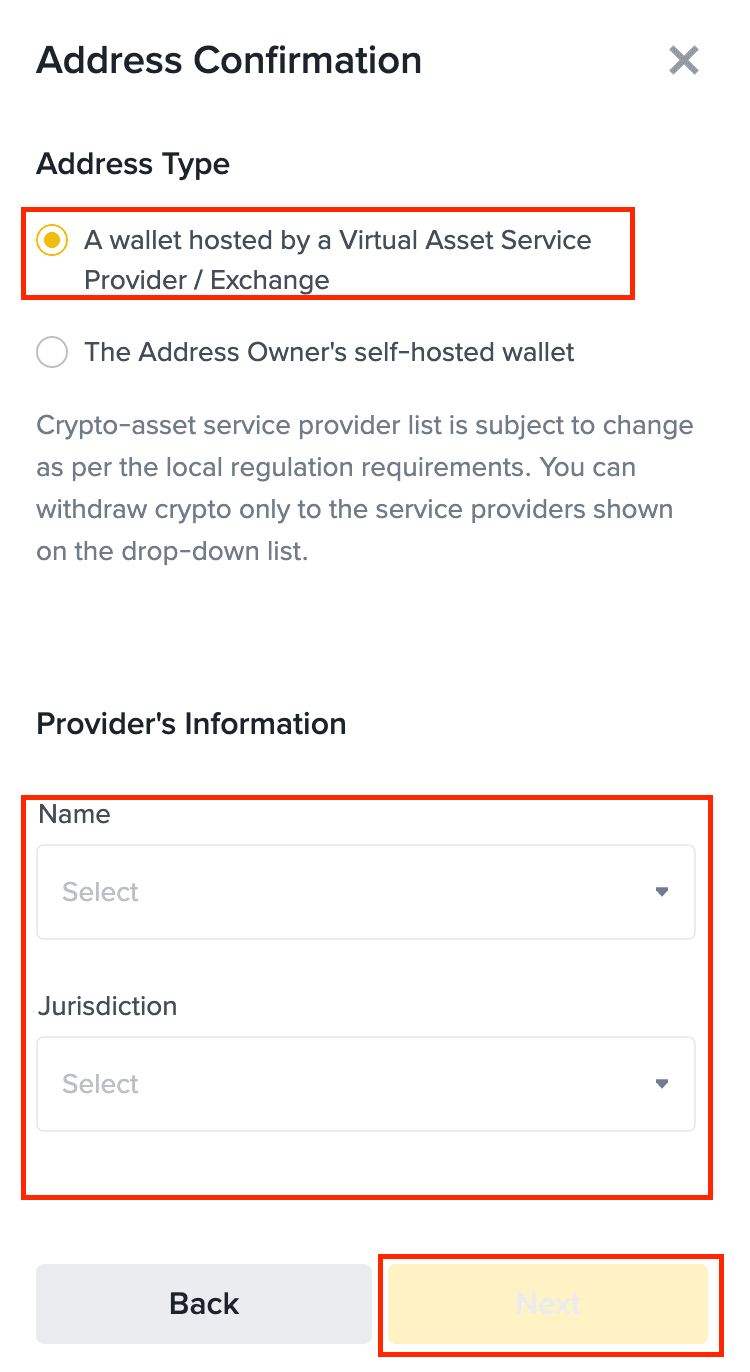Screen dimensions: 750x1372
Task: Click the 'Select' placeholder in the Jurisdiction field
Action: click(x=100, y=1084)
